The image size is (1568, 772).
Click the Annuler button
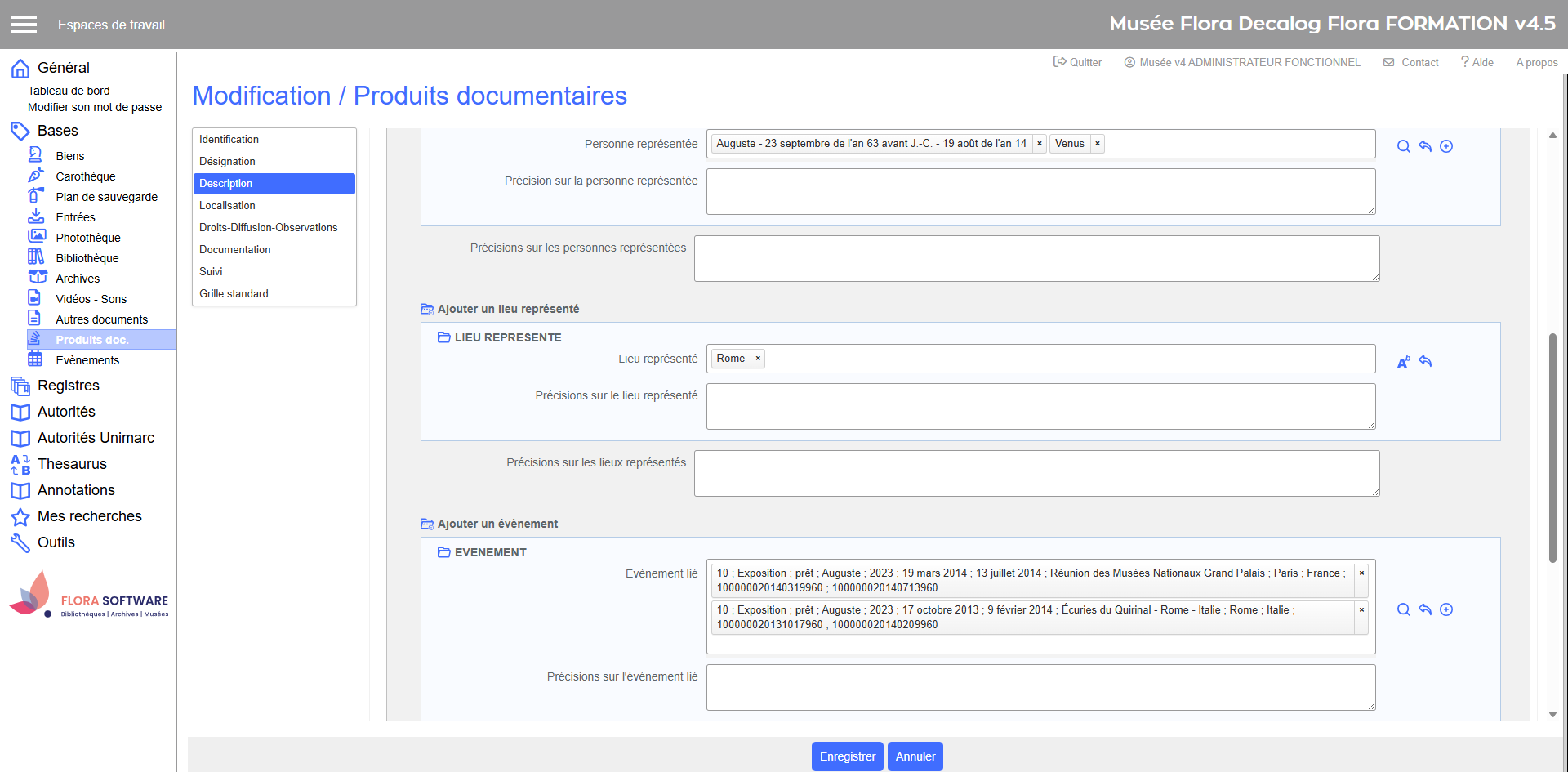(915, 756)
